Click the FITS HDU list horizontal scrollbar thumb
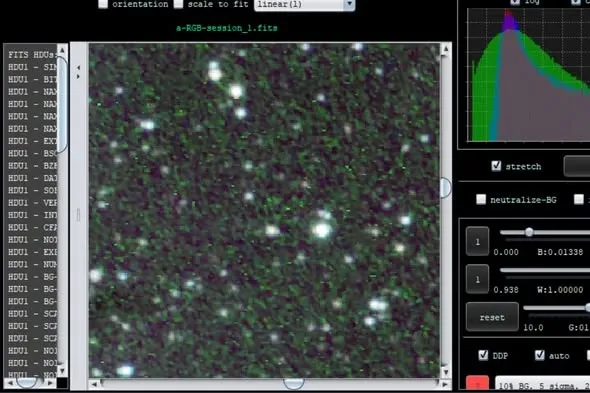Screen dimensions: 590x393 [27, 383]
